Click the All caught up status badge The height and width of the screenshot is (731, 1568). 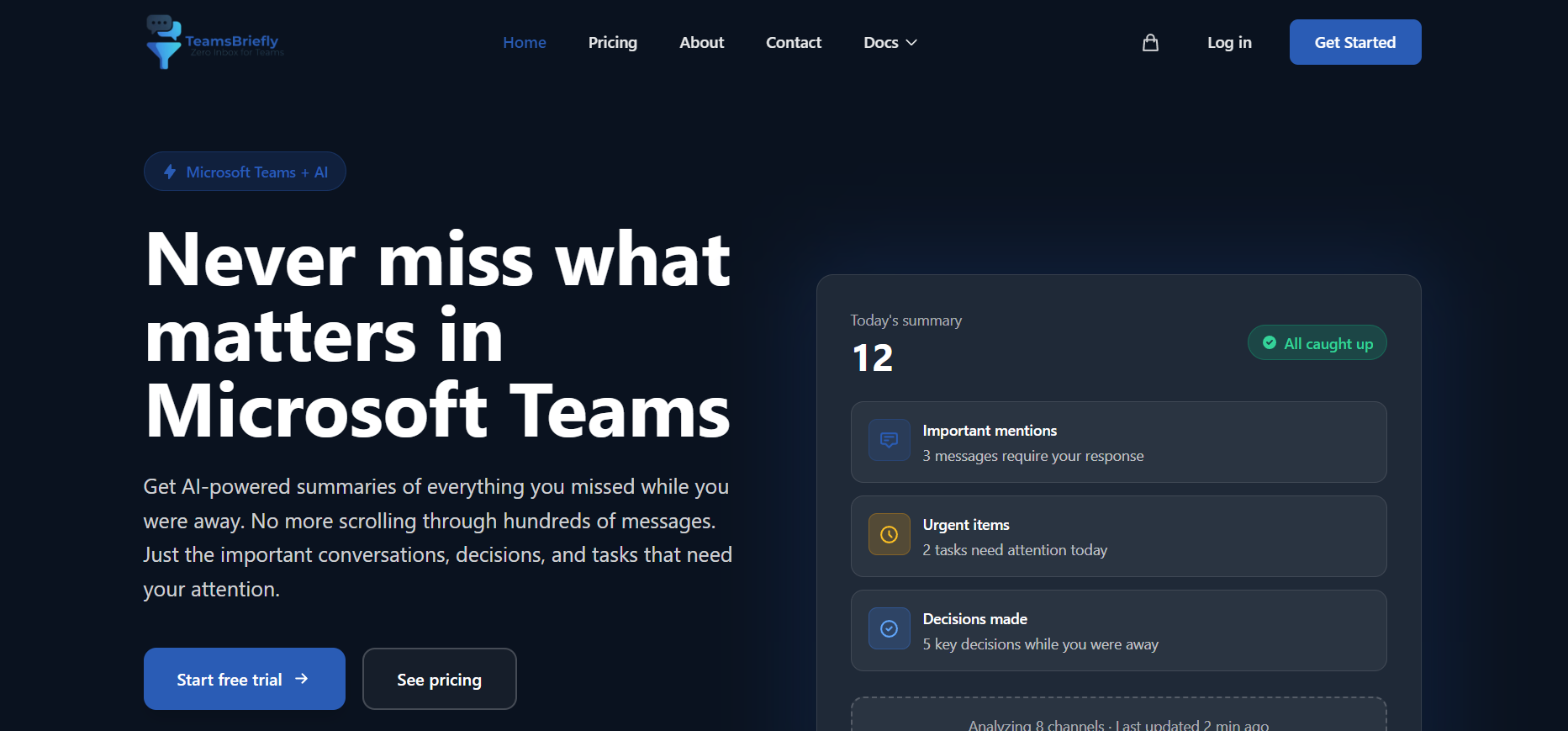(x=1317, y=342)
